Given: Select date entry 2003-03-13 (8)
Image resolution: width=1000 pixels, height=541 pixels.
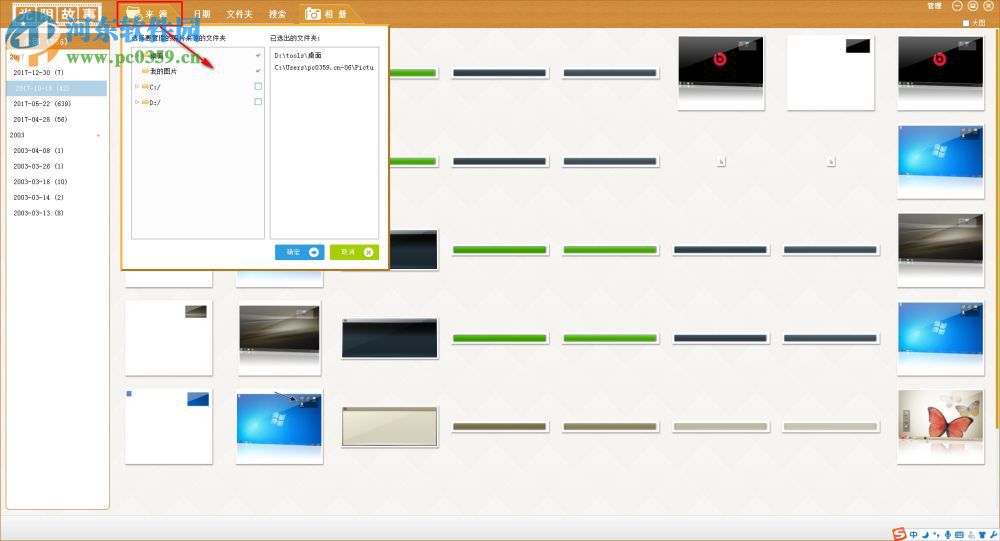Looking at the screenshot, I should click(38, 213).
